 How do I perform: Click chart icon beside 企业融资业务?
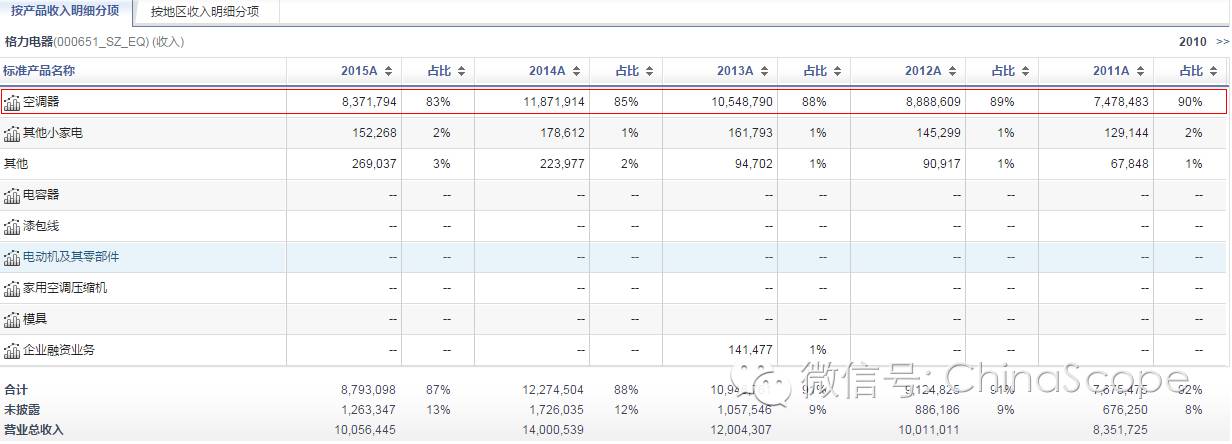[x=12, y=350]
